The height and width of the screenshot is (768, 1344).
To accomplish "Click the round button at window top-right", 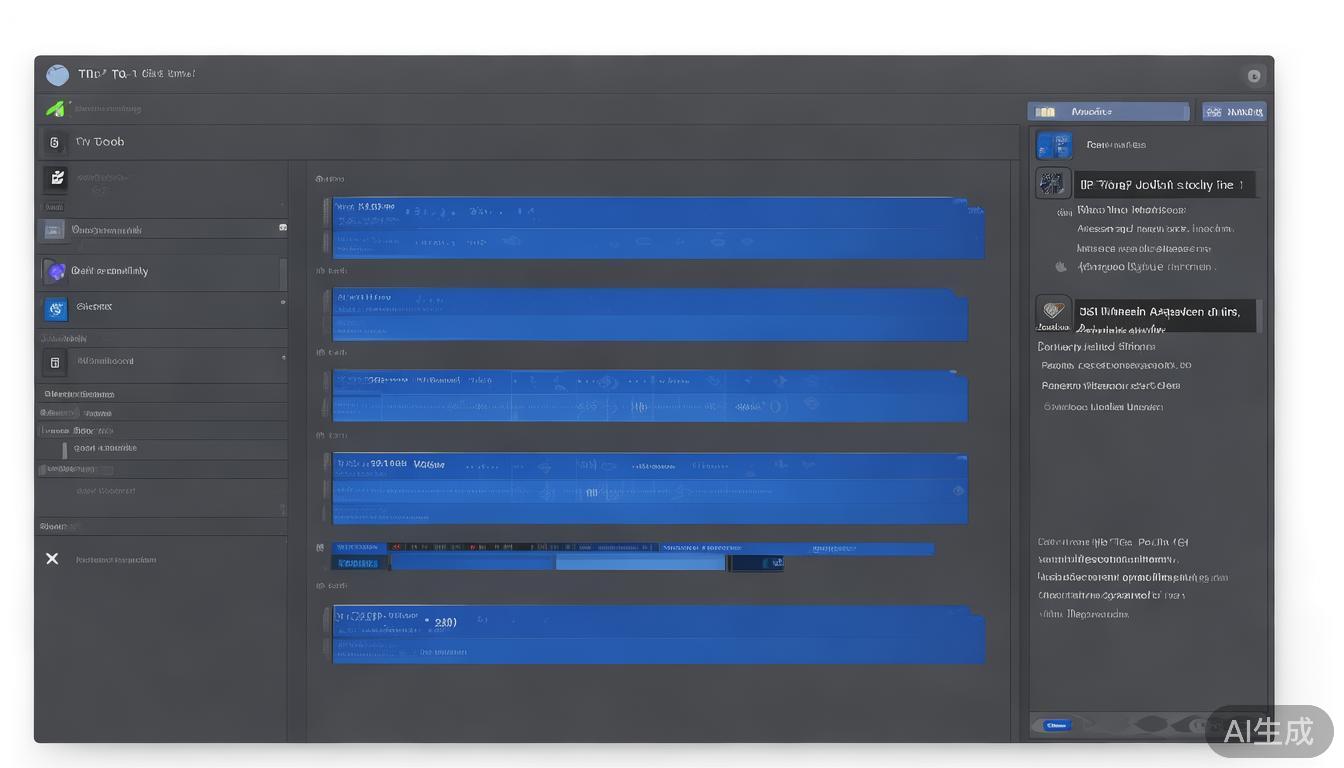I will [x=1254, y=76].
